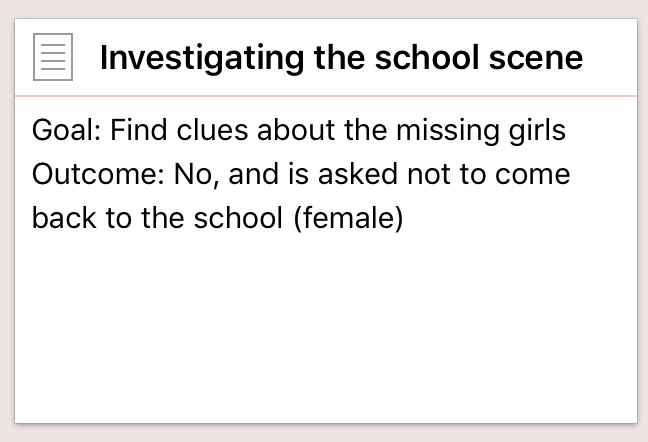
Task: Click 'back to the school' on the last line
Action: [x=157, y=218]
